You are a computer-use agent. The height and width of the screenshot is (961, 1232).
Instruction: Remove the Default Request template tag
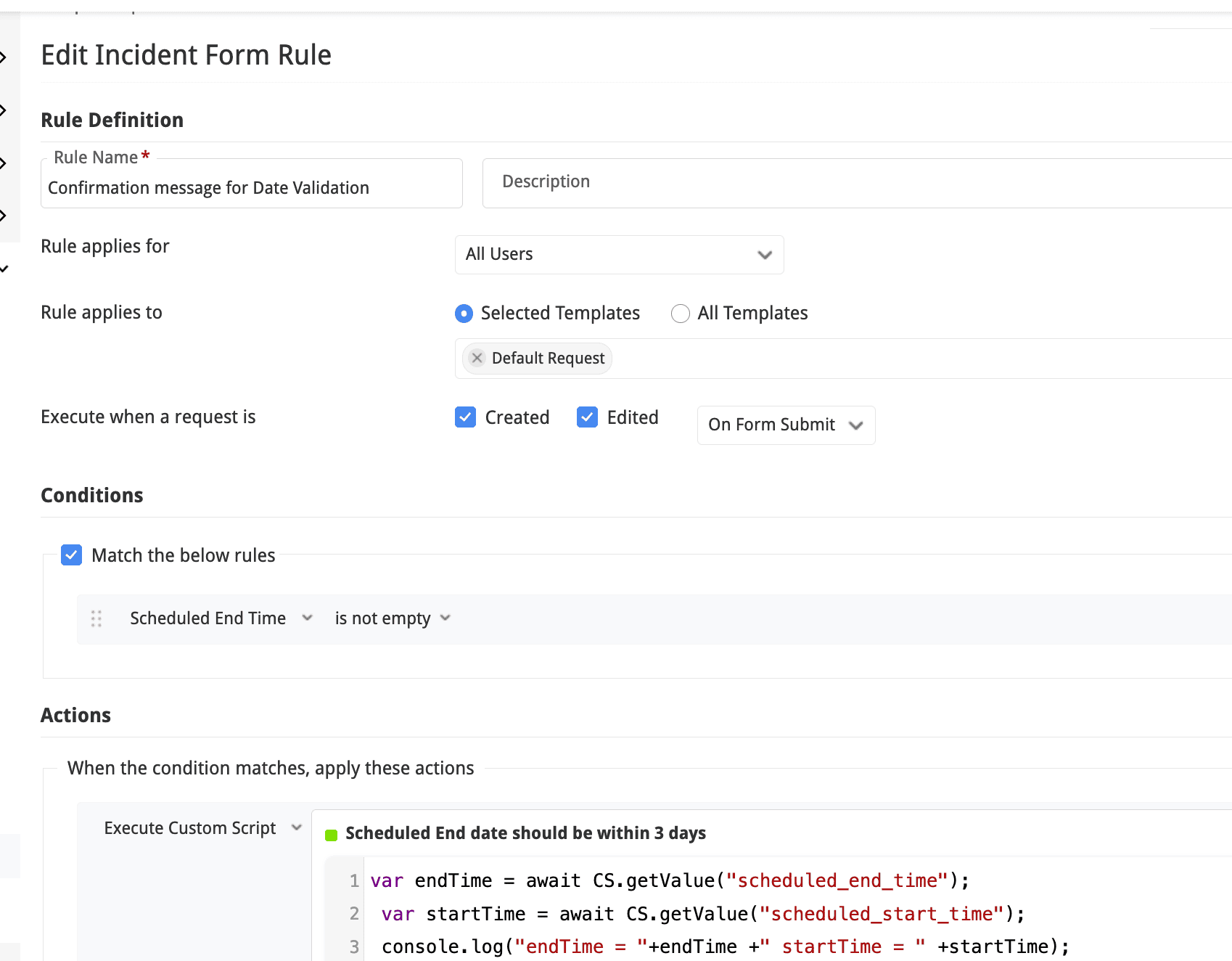click(477, 358)
